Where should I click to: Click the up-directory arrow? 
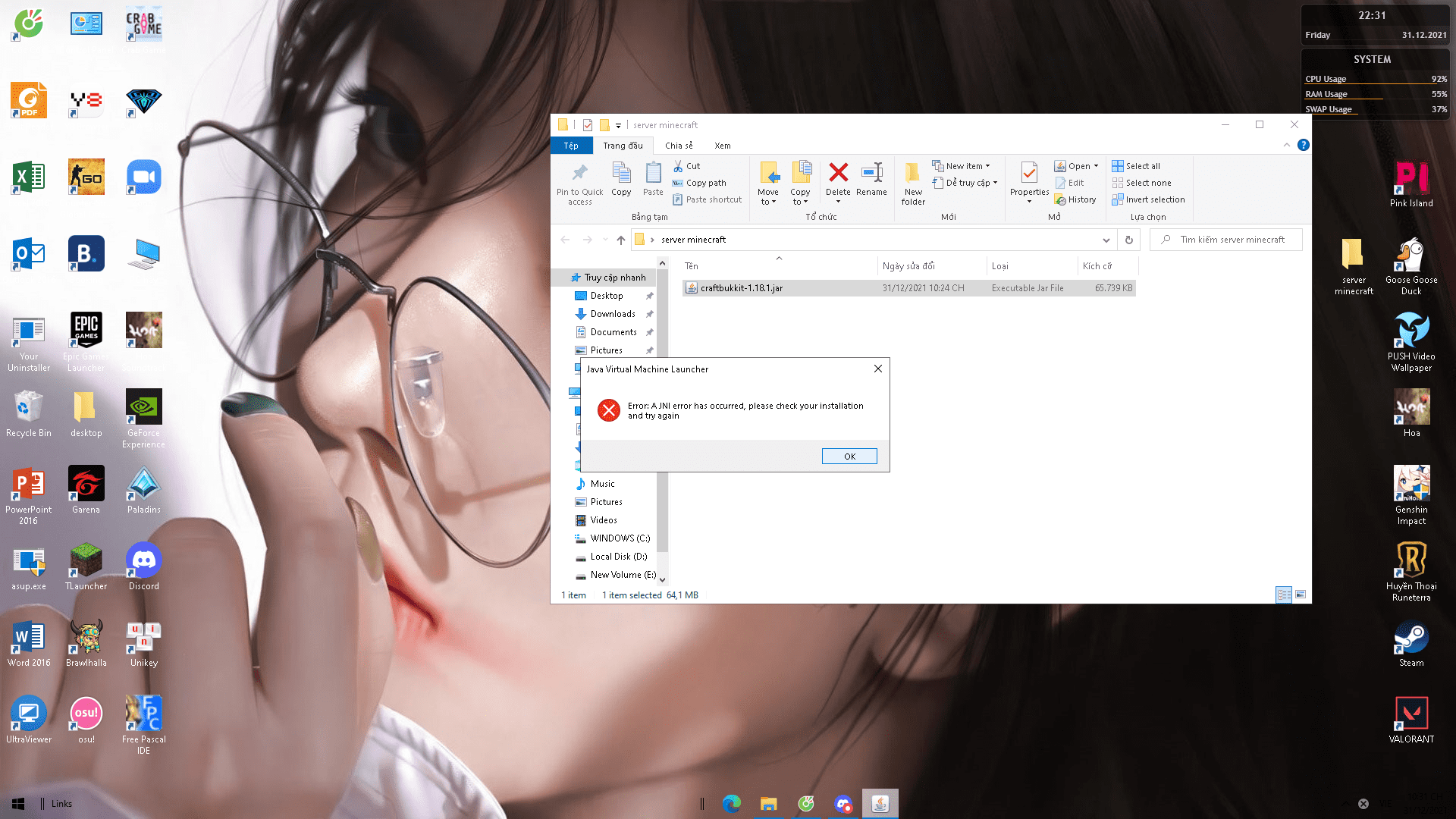(620, 240)
